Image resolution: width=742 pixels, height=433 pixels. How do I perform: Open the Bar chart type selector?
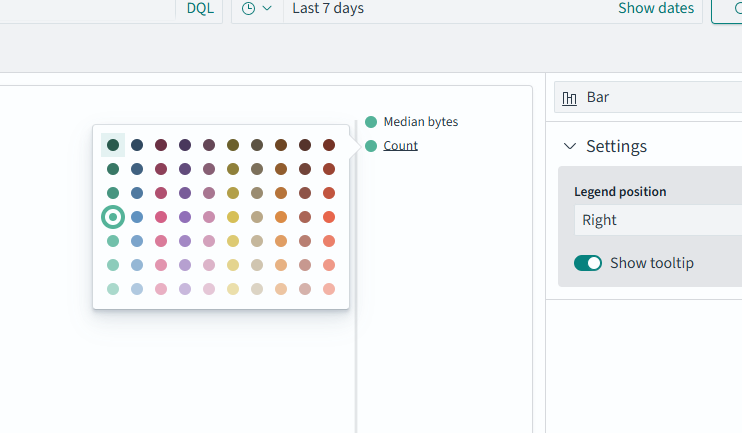coord(648,97)
